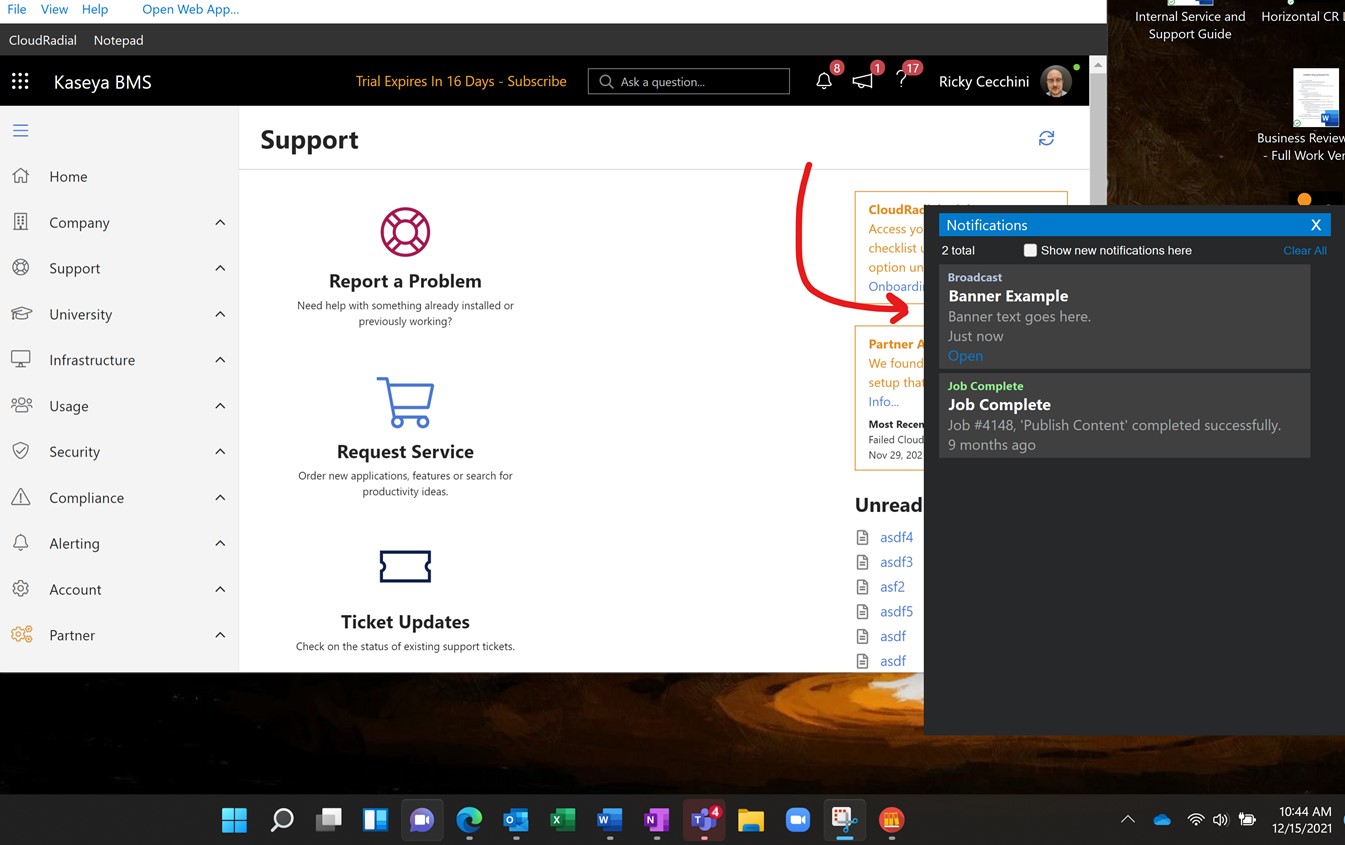Open Microsoft Edge from taskbar
This screenshot has height=845, width=1345.
[468, 820]
